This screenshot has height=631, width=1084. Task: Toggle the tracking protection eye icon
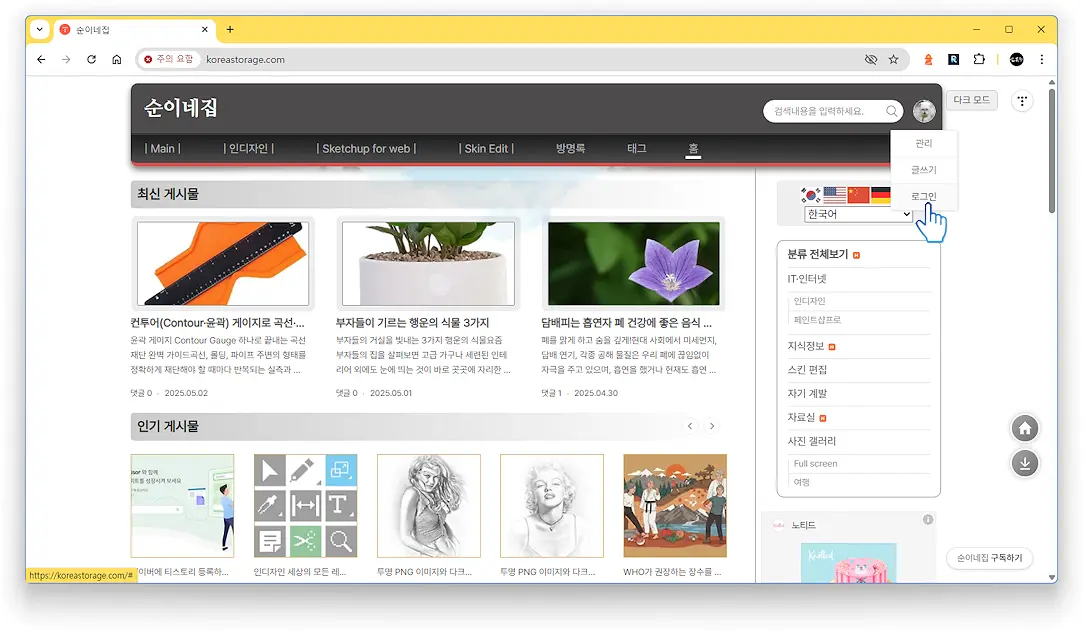click(871, 59)
